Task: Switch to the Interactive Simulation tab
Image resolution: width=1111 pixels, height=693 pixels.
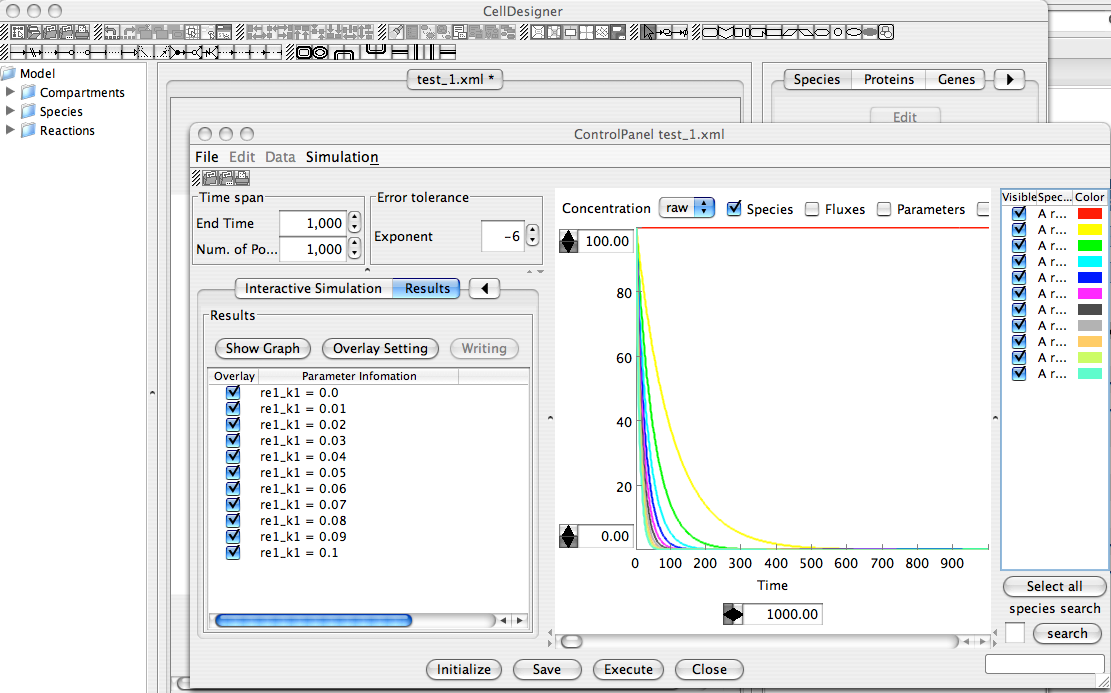Action: coord(313,288)
